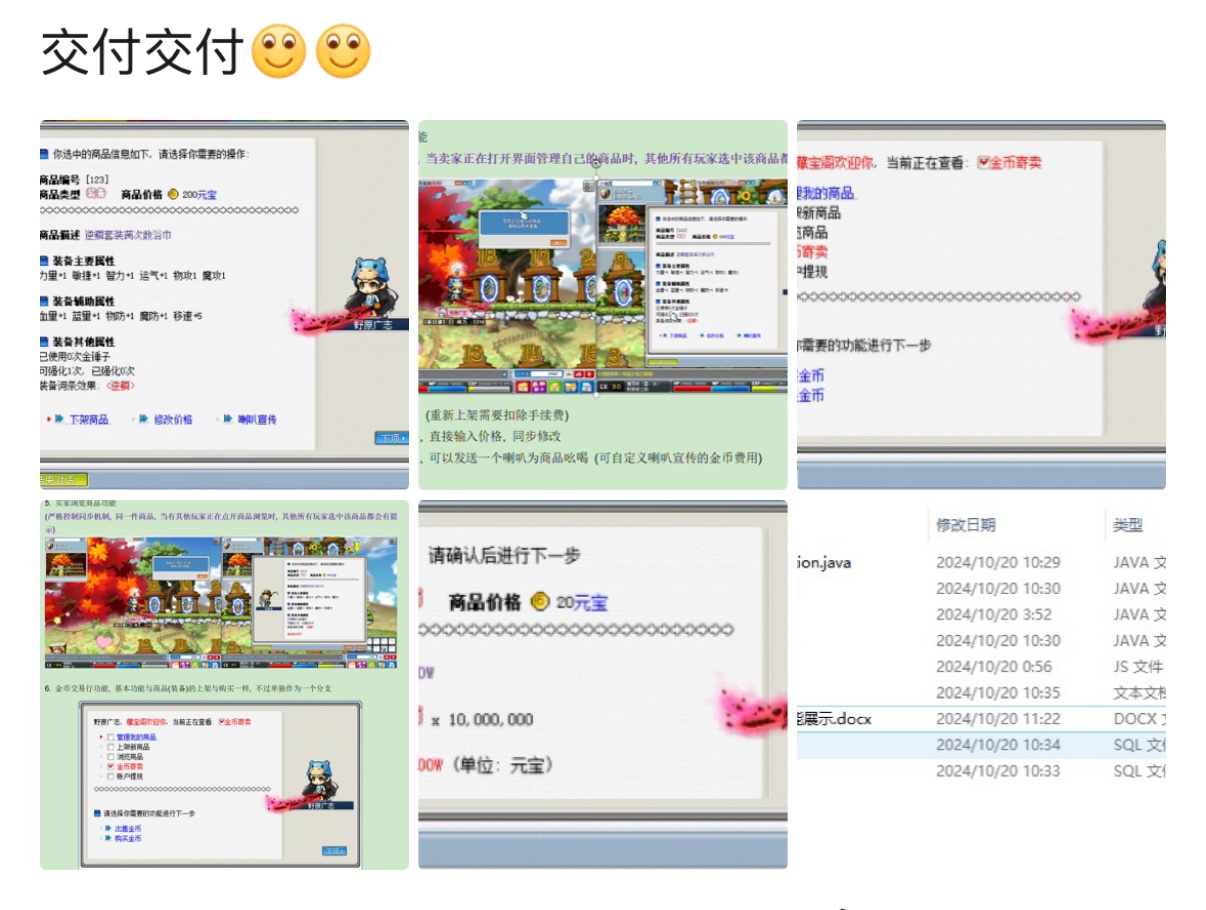
Task: Click 修改价格 in the item info dialog
Action: [x=166, y=420]
